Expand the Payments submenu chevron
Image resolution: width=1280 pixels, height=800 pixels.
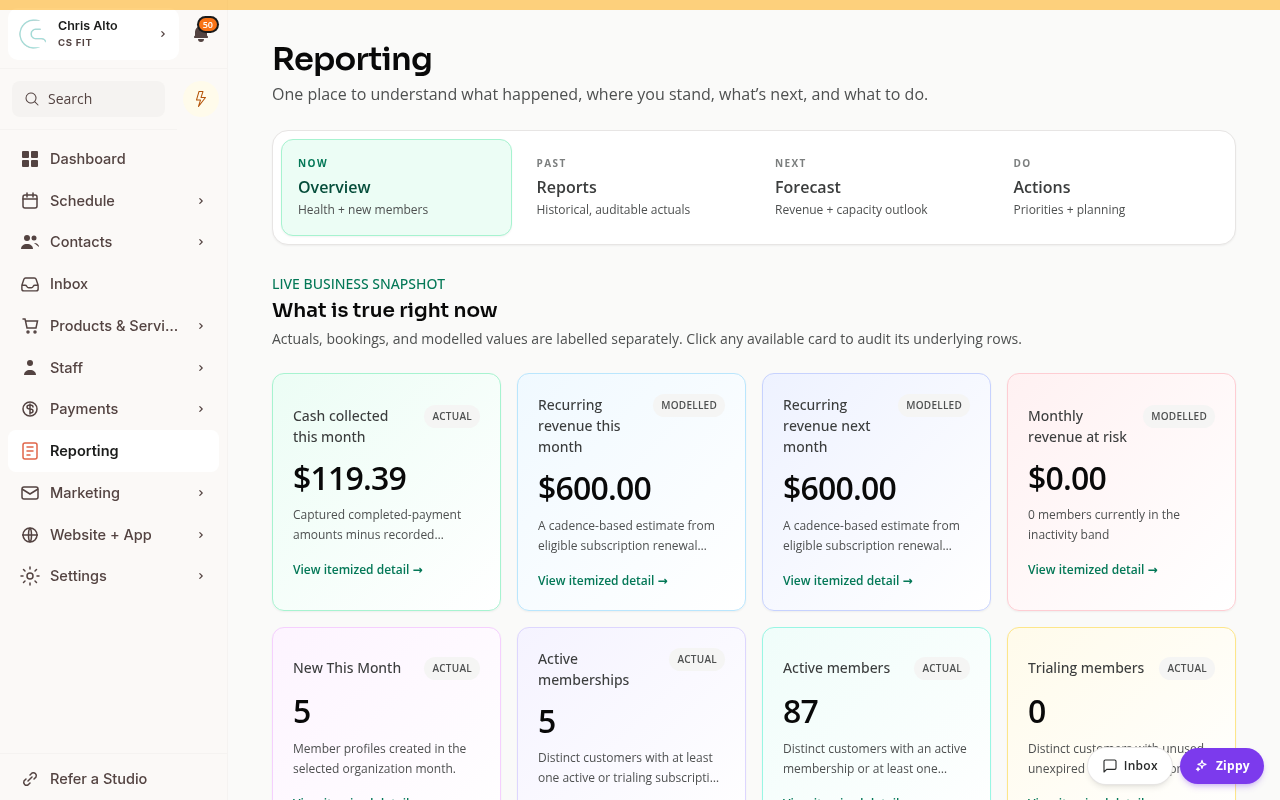[201, 409]
